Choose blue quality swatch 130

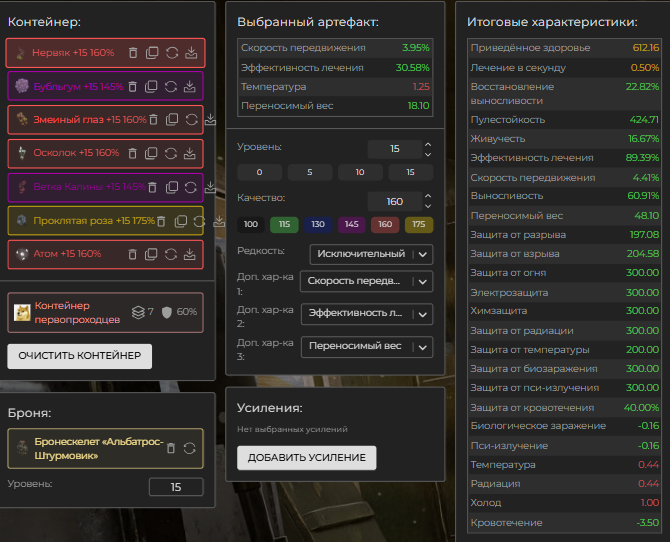point(318,224)
